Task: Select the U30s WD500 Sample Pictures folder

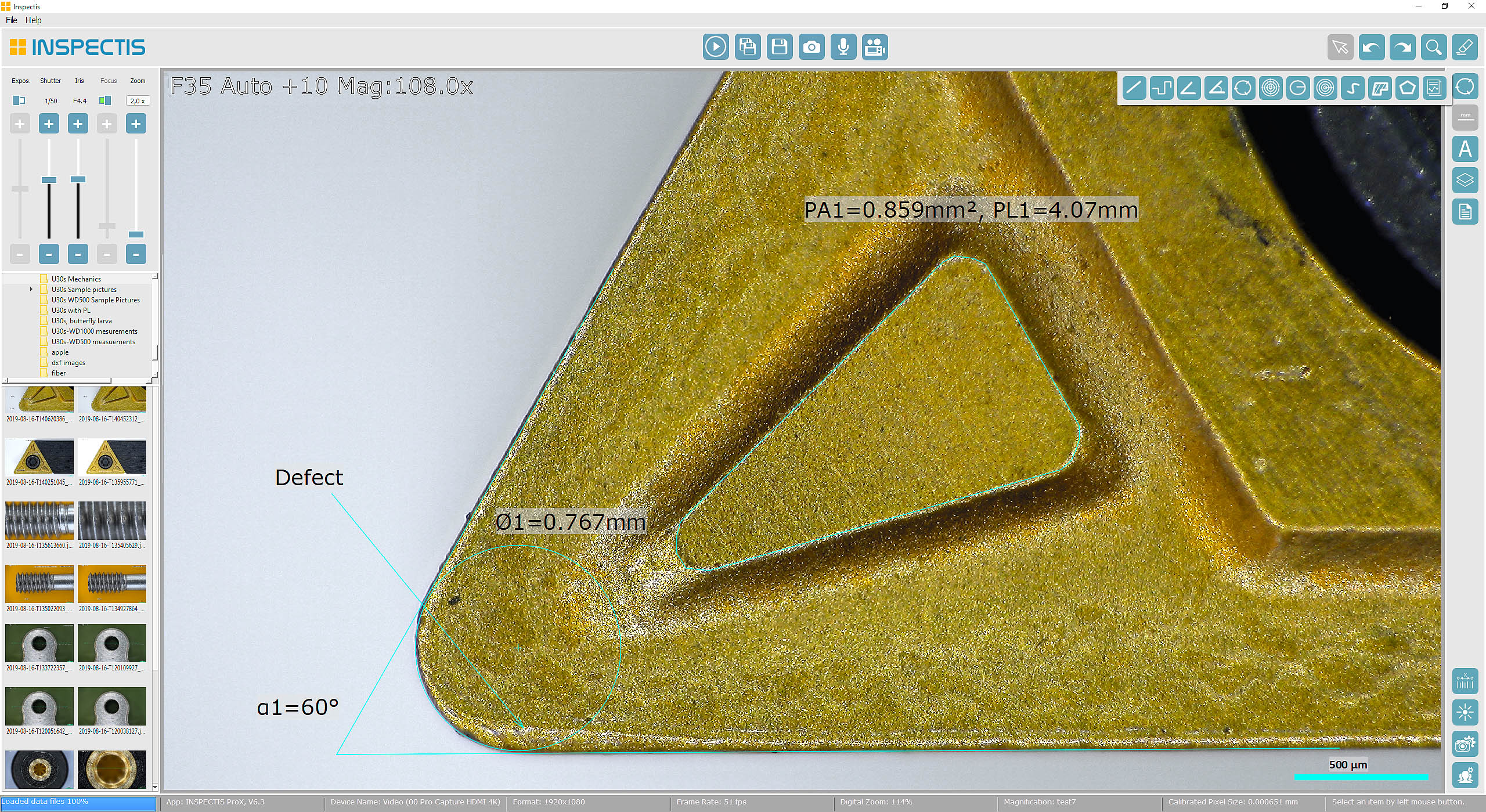Action: (96, 300)
